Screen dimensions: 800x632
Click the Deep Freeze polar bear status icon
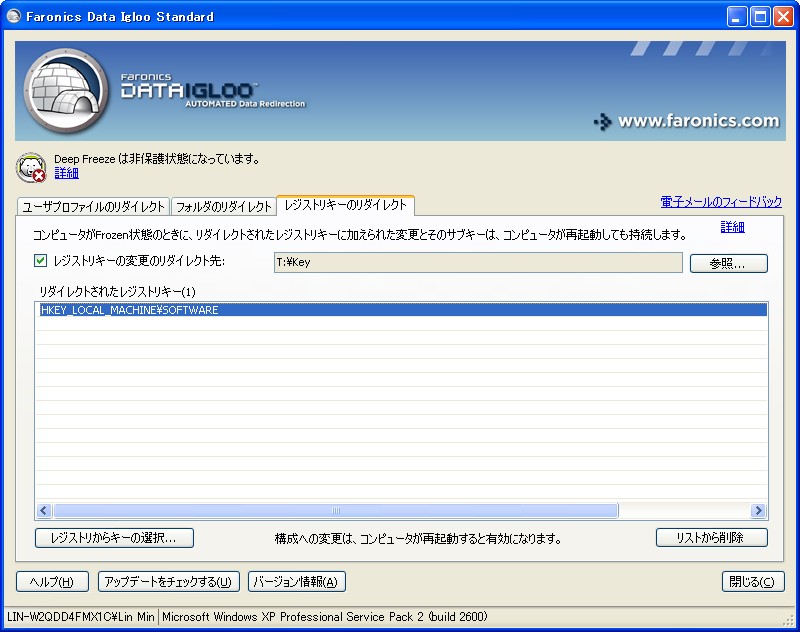(x=31, y=167)
